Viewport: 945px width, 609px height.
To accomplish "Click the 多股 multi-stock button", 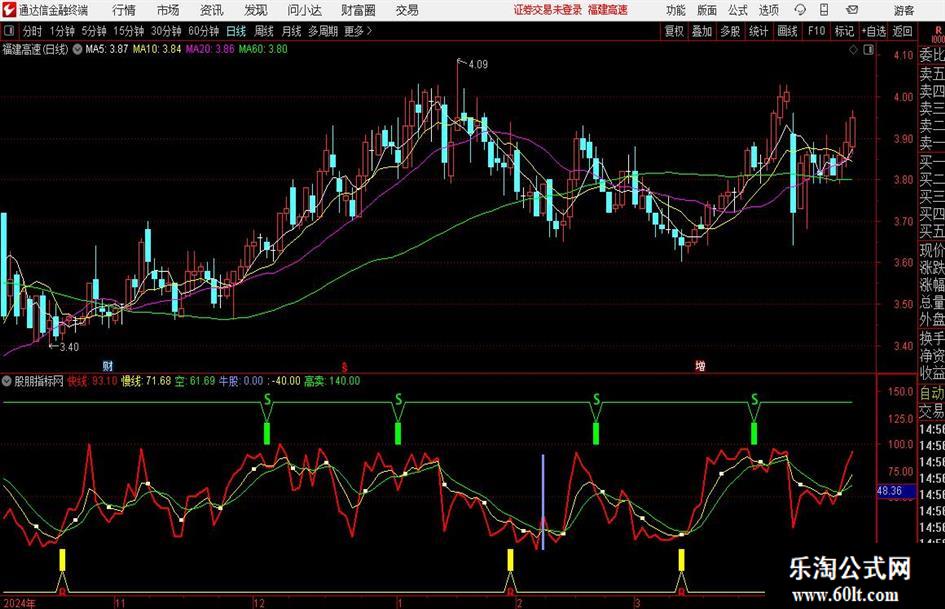I will tap(730, 31).
